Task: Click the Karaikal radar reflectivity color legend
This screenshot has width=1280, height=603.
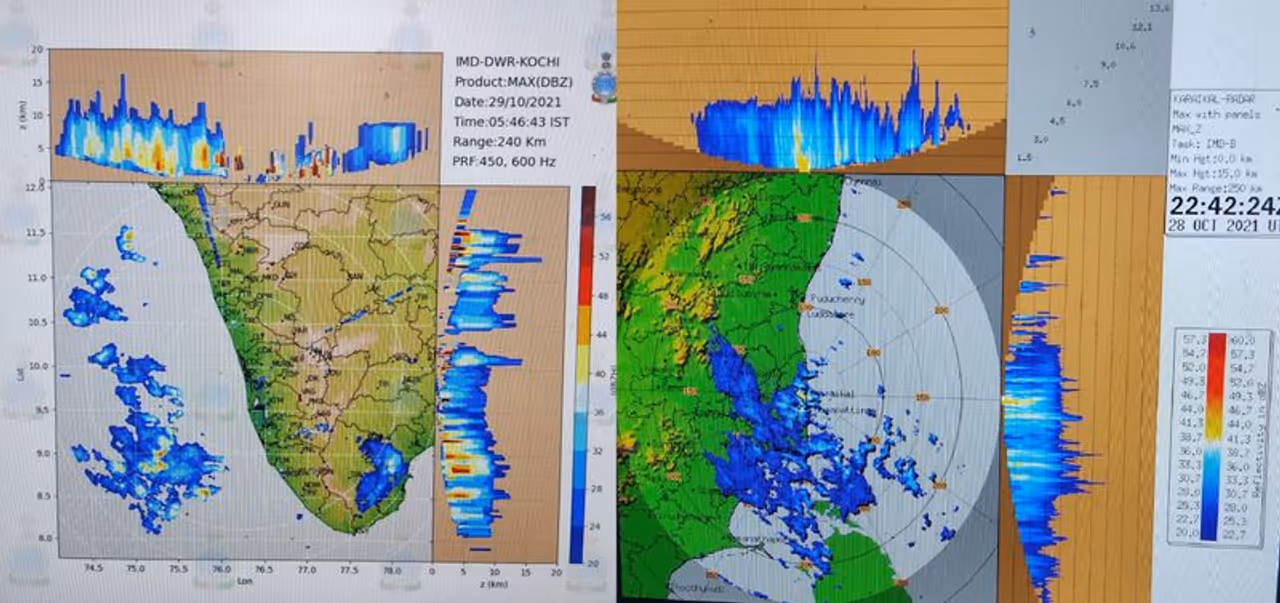Action: (x=1216, y=437)
